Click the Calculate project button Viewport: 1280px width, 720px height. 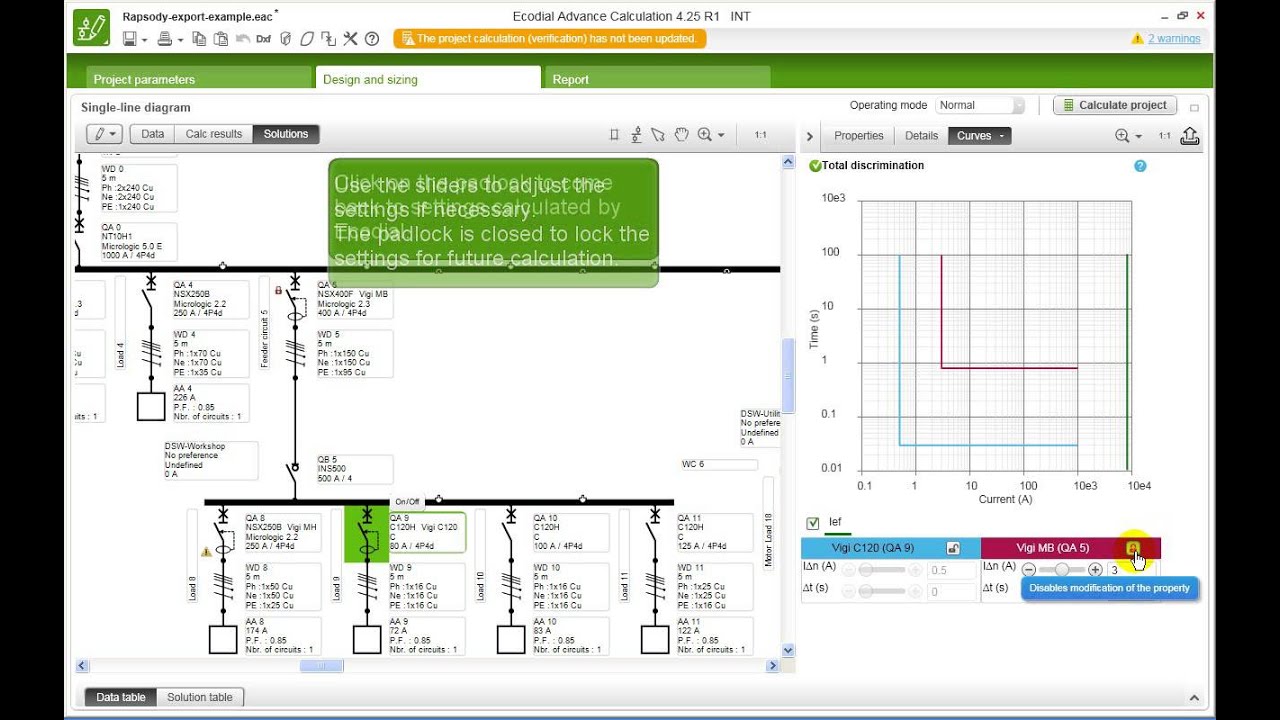pyautogui.click(x=1115, y=105)
